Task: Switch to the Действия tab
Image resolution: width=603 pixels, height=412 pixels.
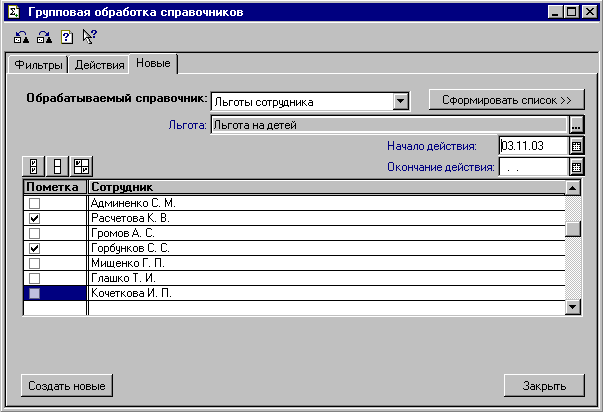Action: (x=99, y=65)
